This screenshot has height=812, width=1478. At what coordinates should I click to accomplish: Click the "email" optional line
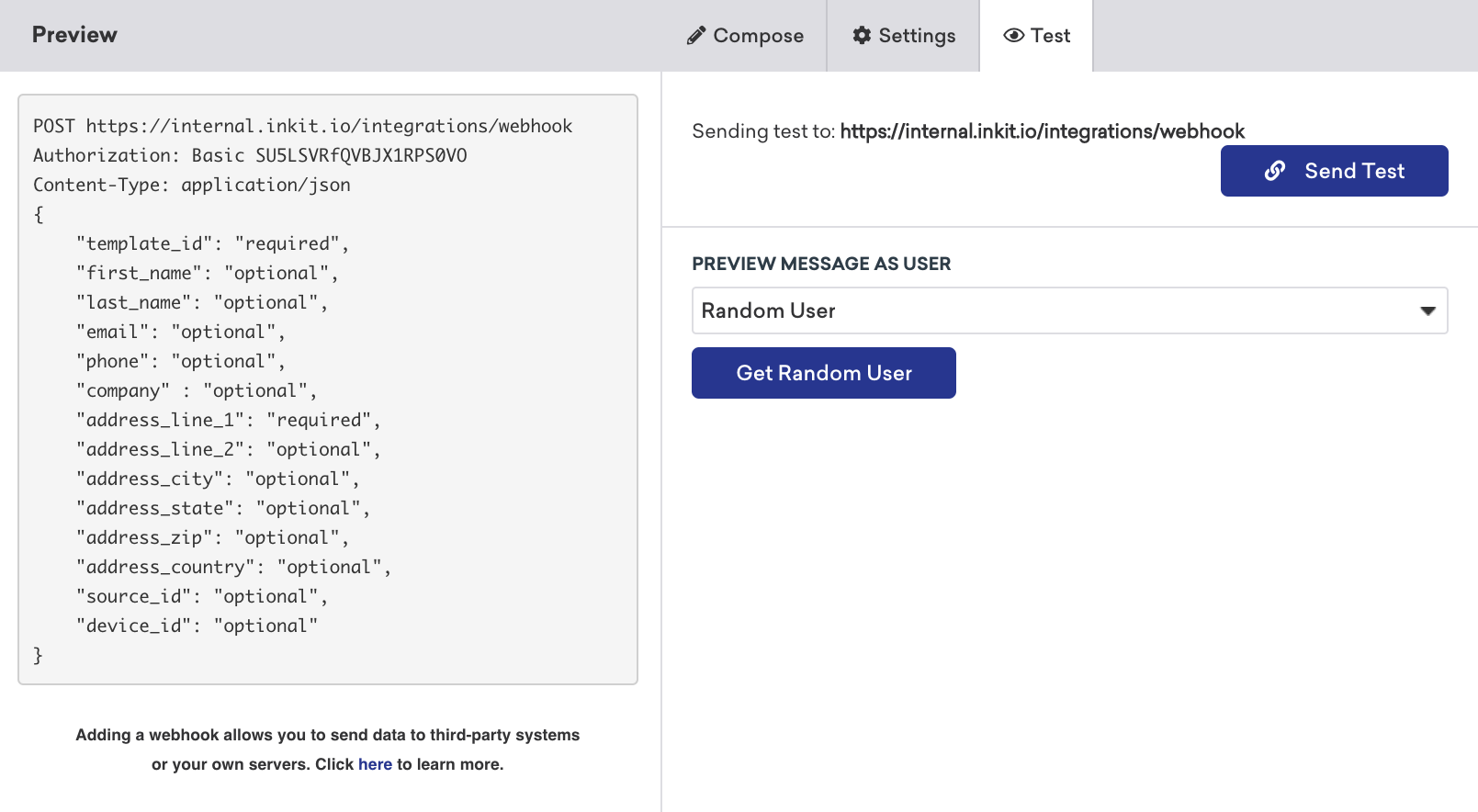(x=181, y=332)
